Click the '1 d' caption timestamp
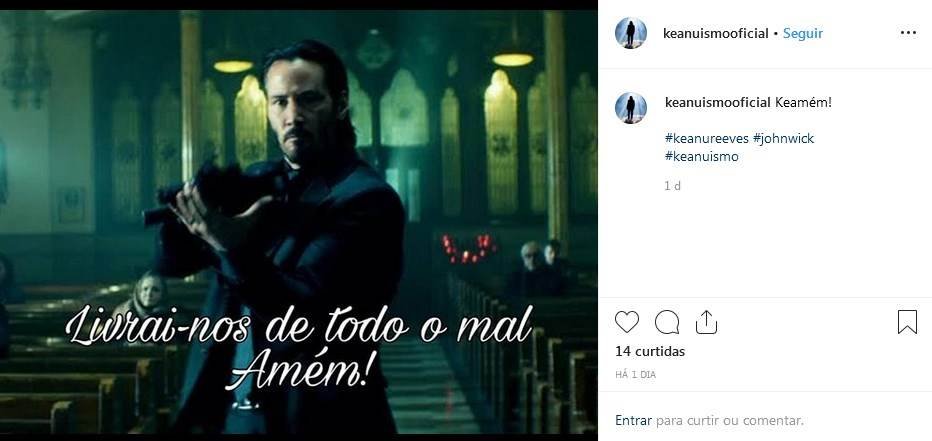This screenshot has height=441, width=932. [672, 186]
